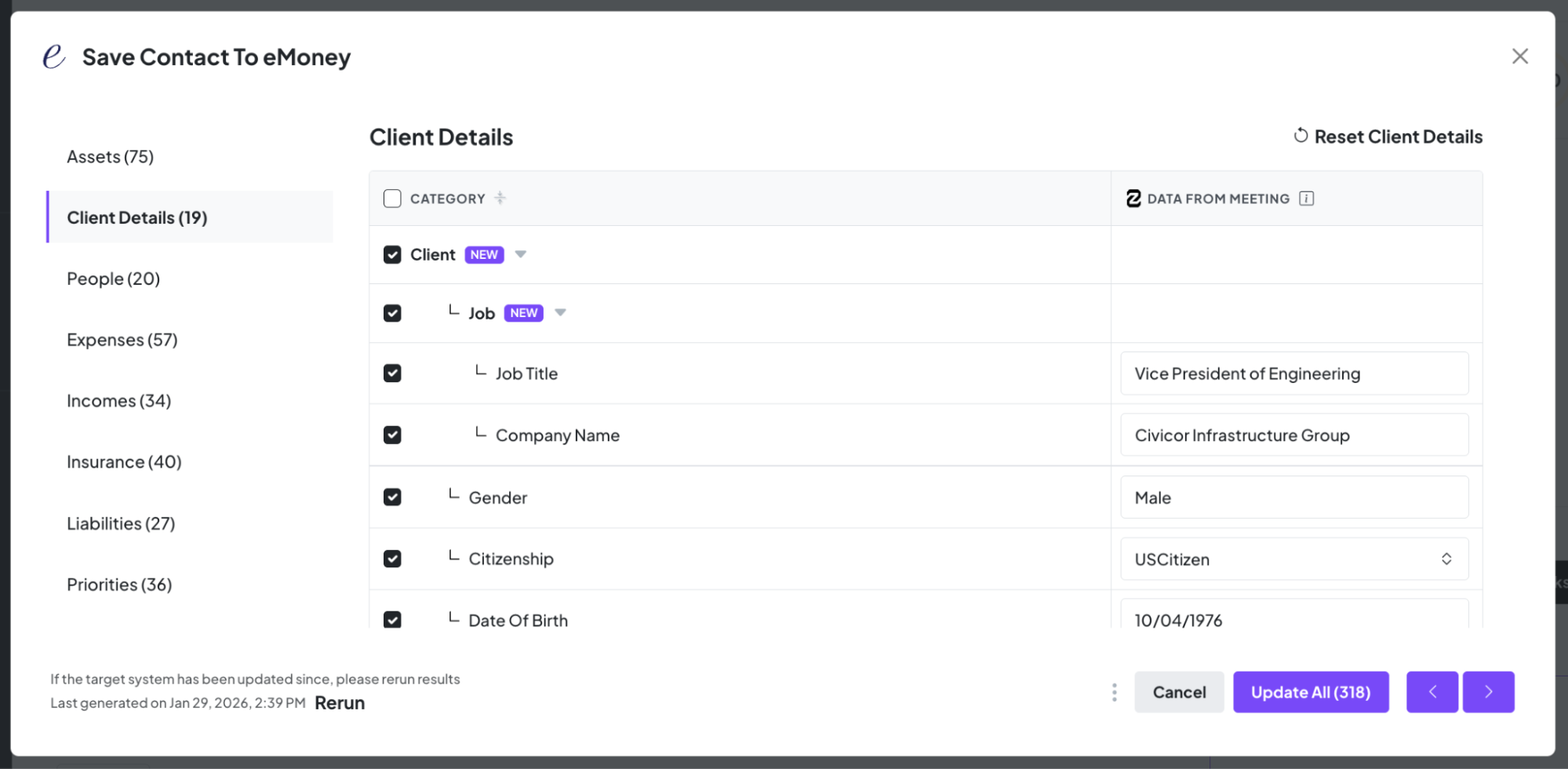Screen dimensions: 1568x769
Task: Close the Save Contact dialog
Action: 1519,56
